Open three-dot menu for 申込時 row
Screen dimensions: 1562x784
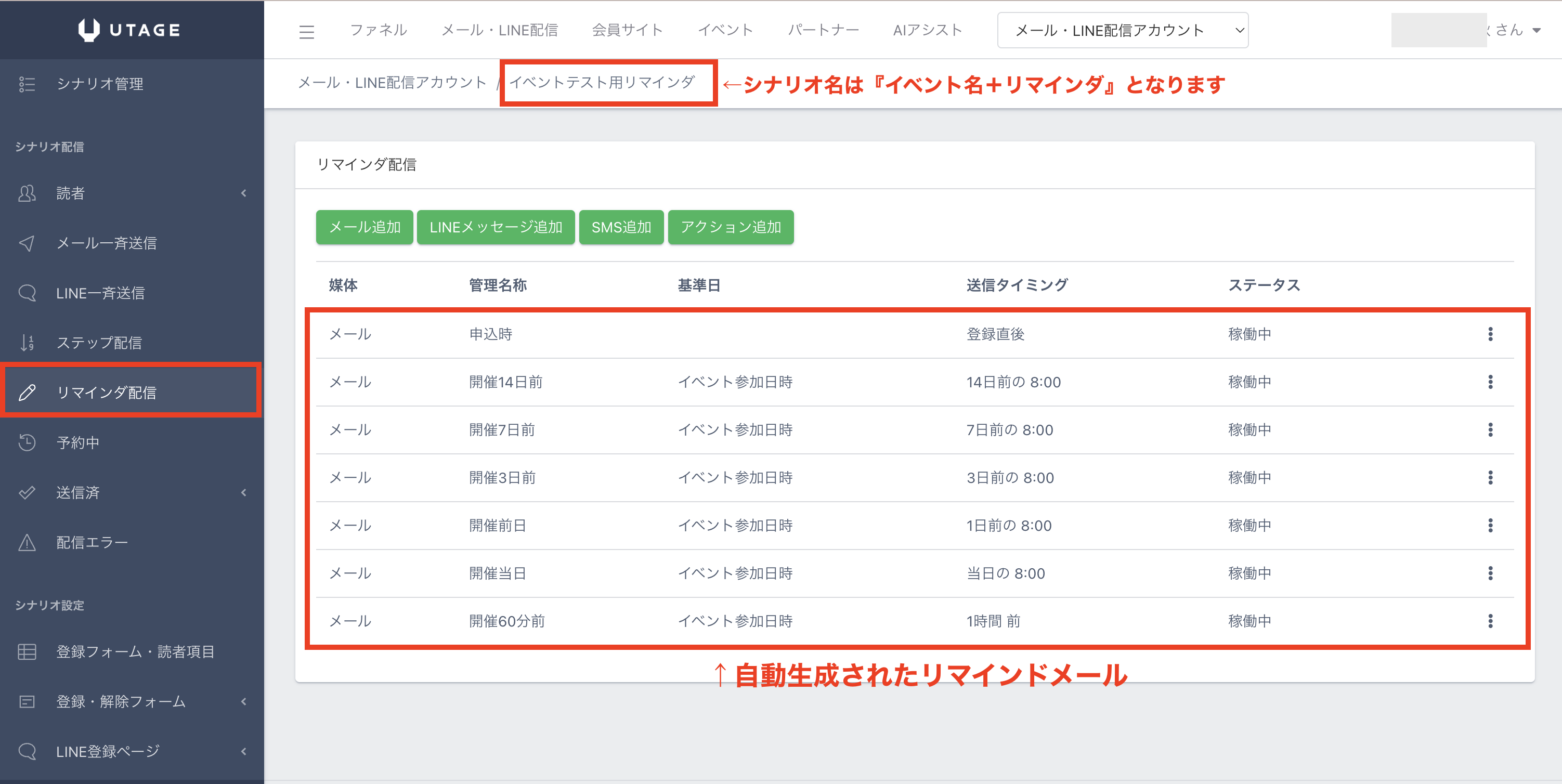pos(1490,334)
